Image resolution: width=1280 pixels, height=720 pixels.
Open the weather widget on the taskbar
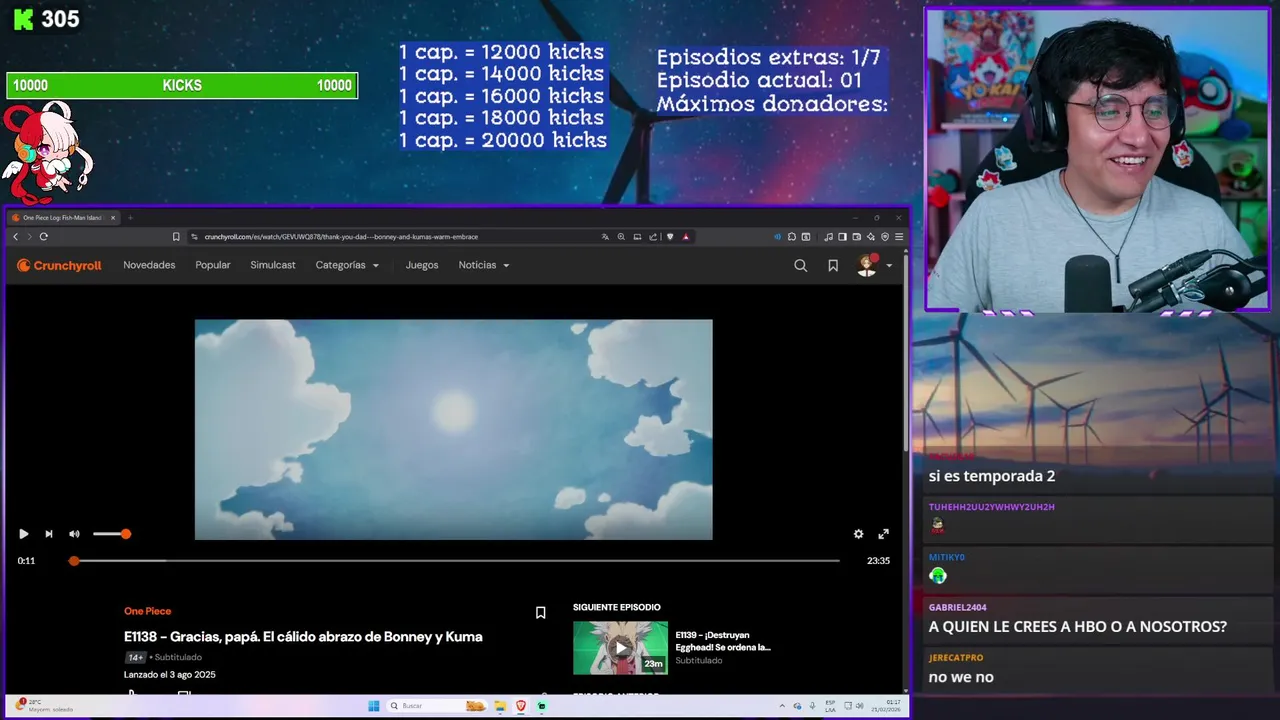tap(42, 705)
